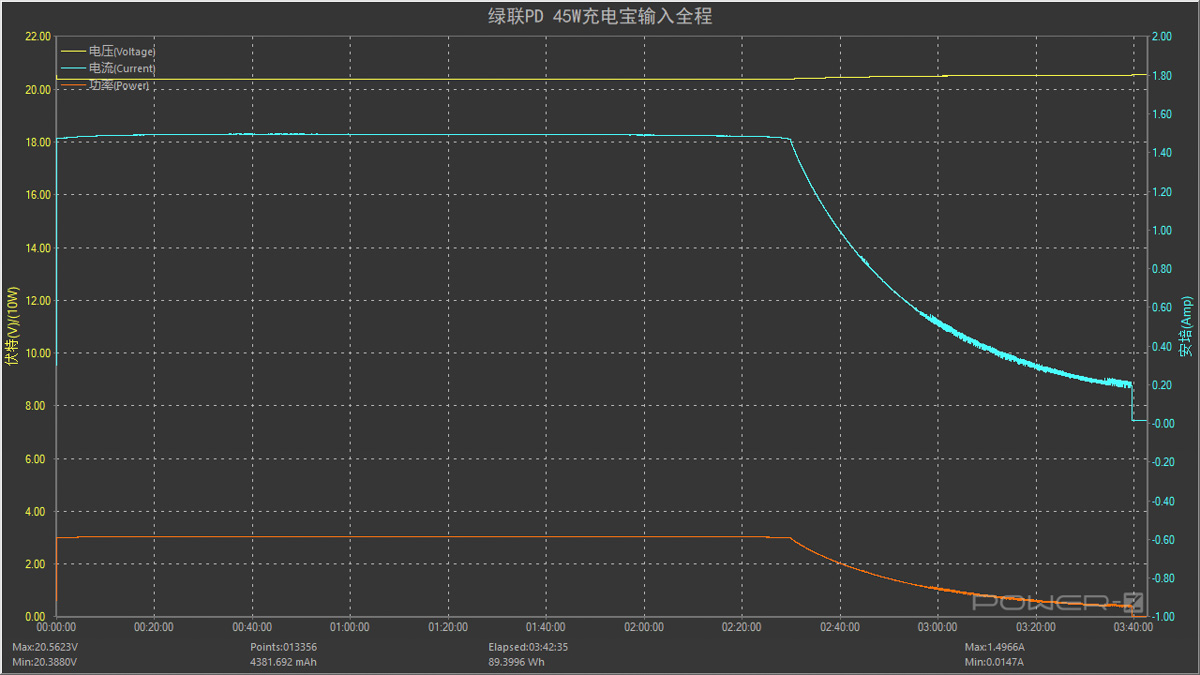Image resolution: width=1200 pixels, height=675 pixels.
Task: Select the 安培(Amp) right axis label
Action: pos(1186,327)
